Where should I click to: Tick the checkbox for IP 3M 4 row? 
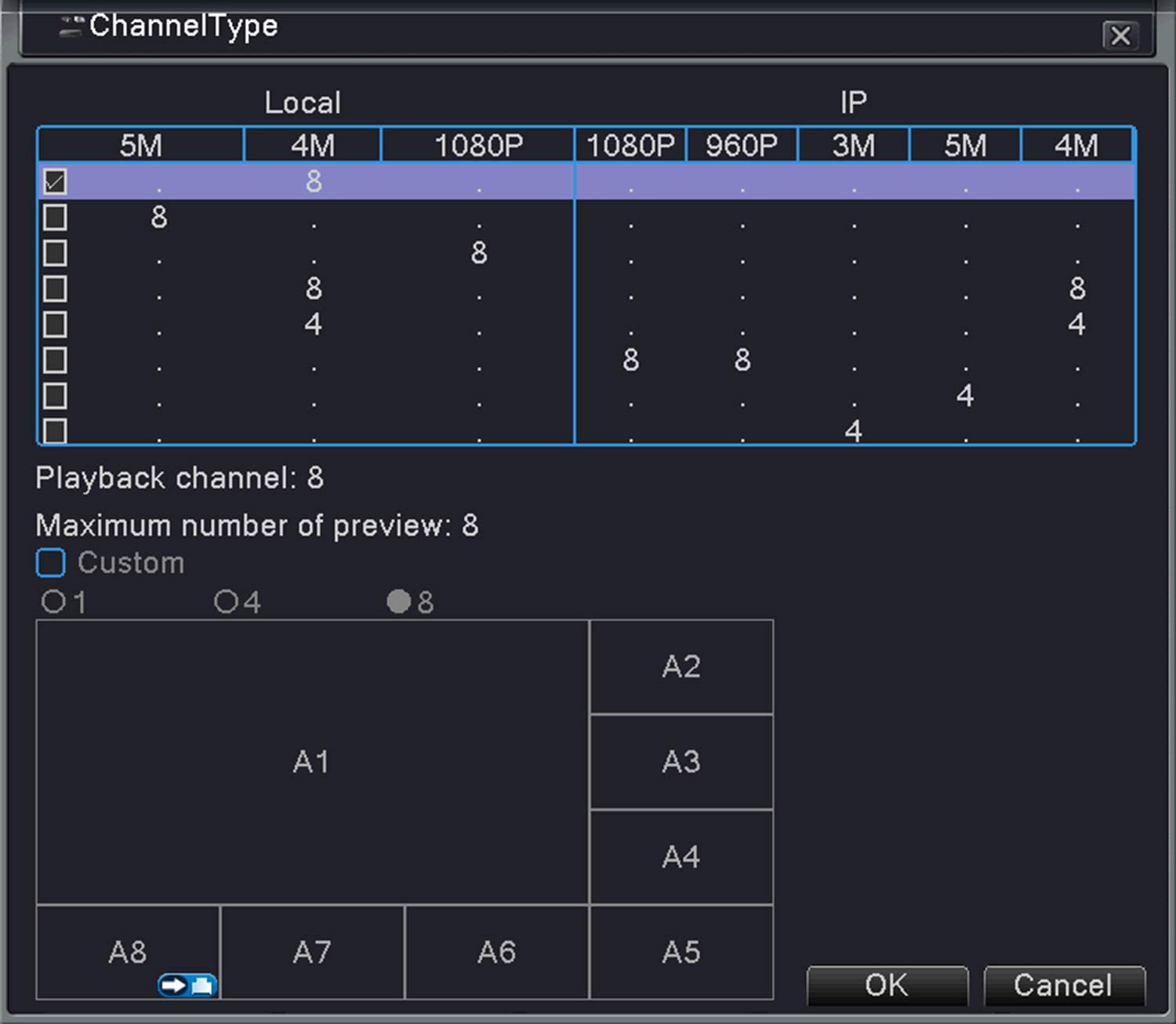pos(55,430)
